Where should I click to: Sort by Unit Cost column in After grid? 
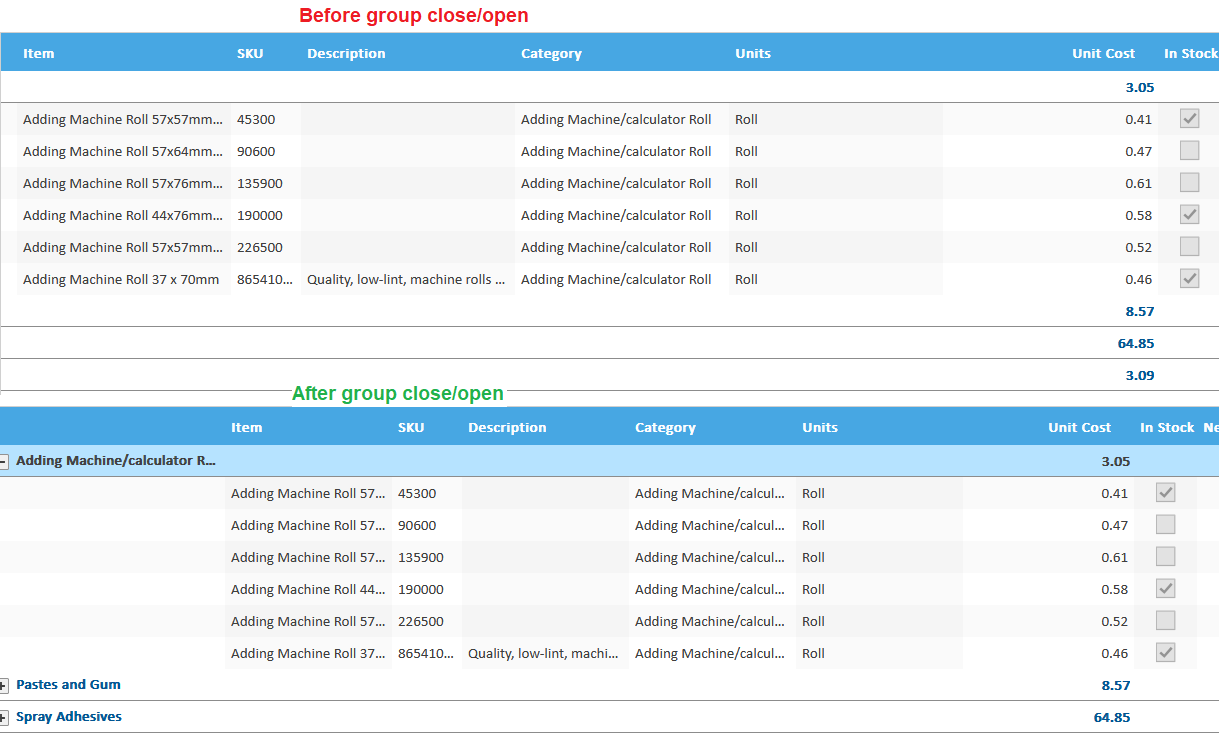[x=1079, y=428]
